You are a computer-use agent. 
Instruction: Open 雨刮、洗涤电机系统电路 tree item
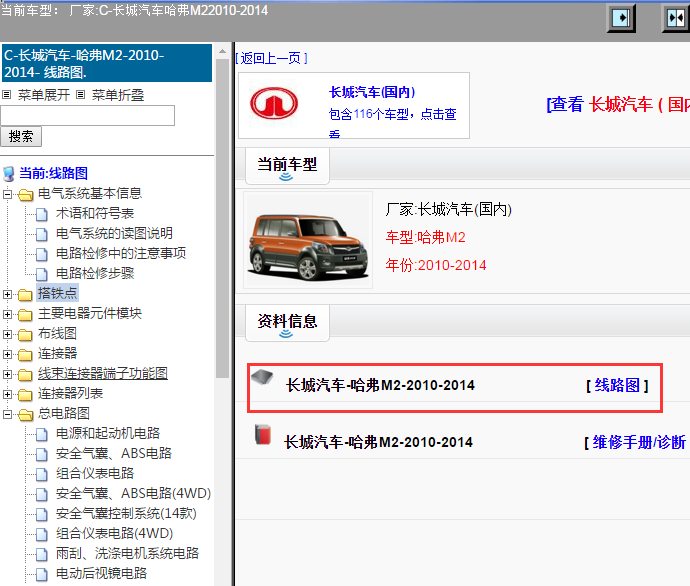click(127, 553)
